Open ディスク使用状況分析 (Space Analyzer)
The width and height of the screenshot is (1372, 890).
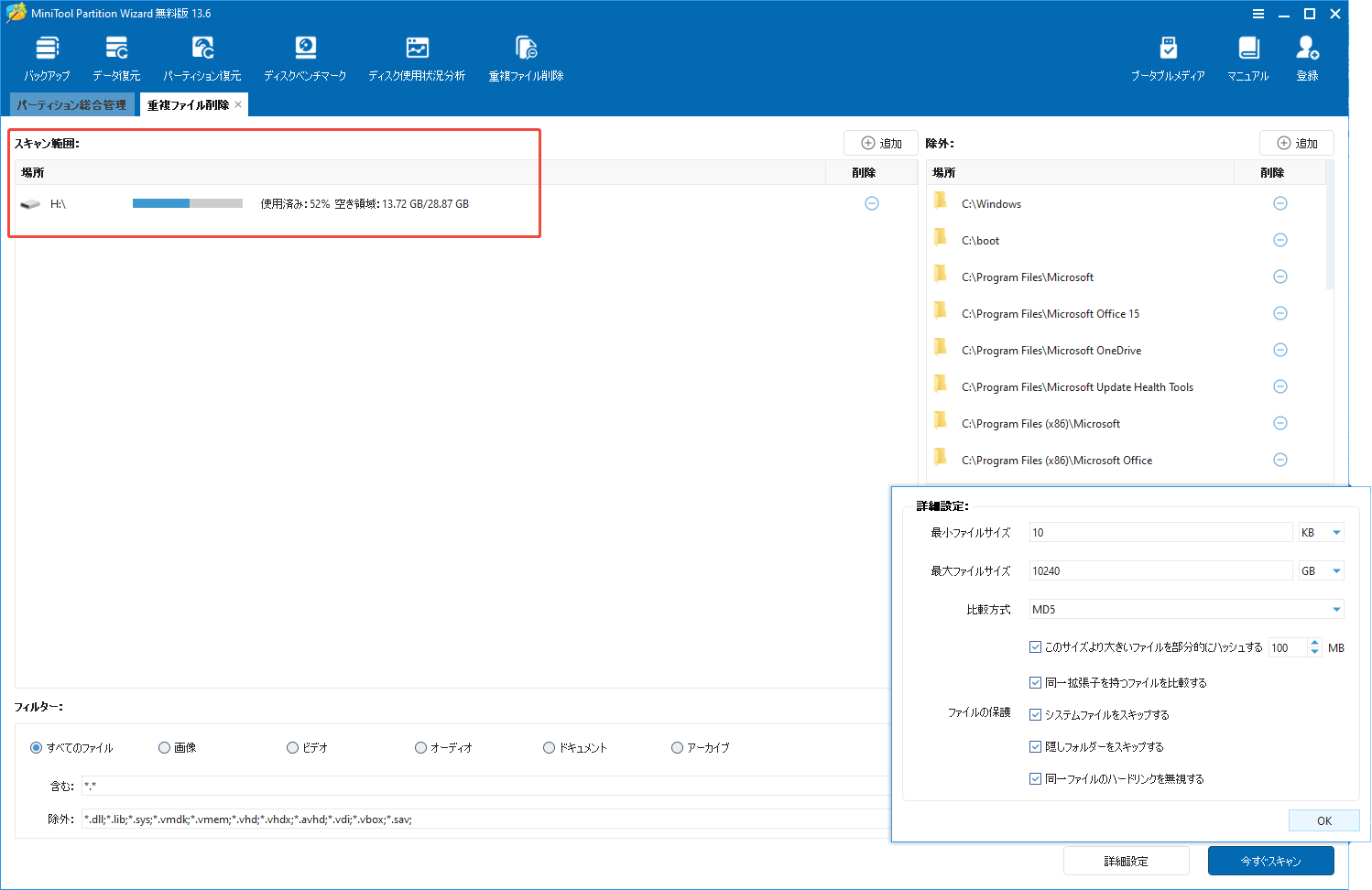(x=417, y=55)
